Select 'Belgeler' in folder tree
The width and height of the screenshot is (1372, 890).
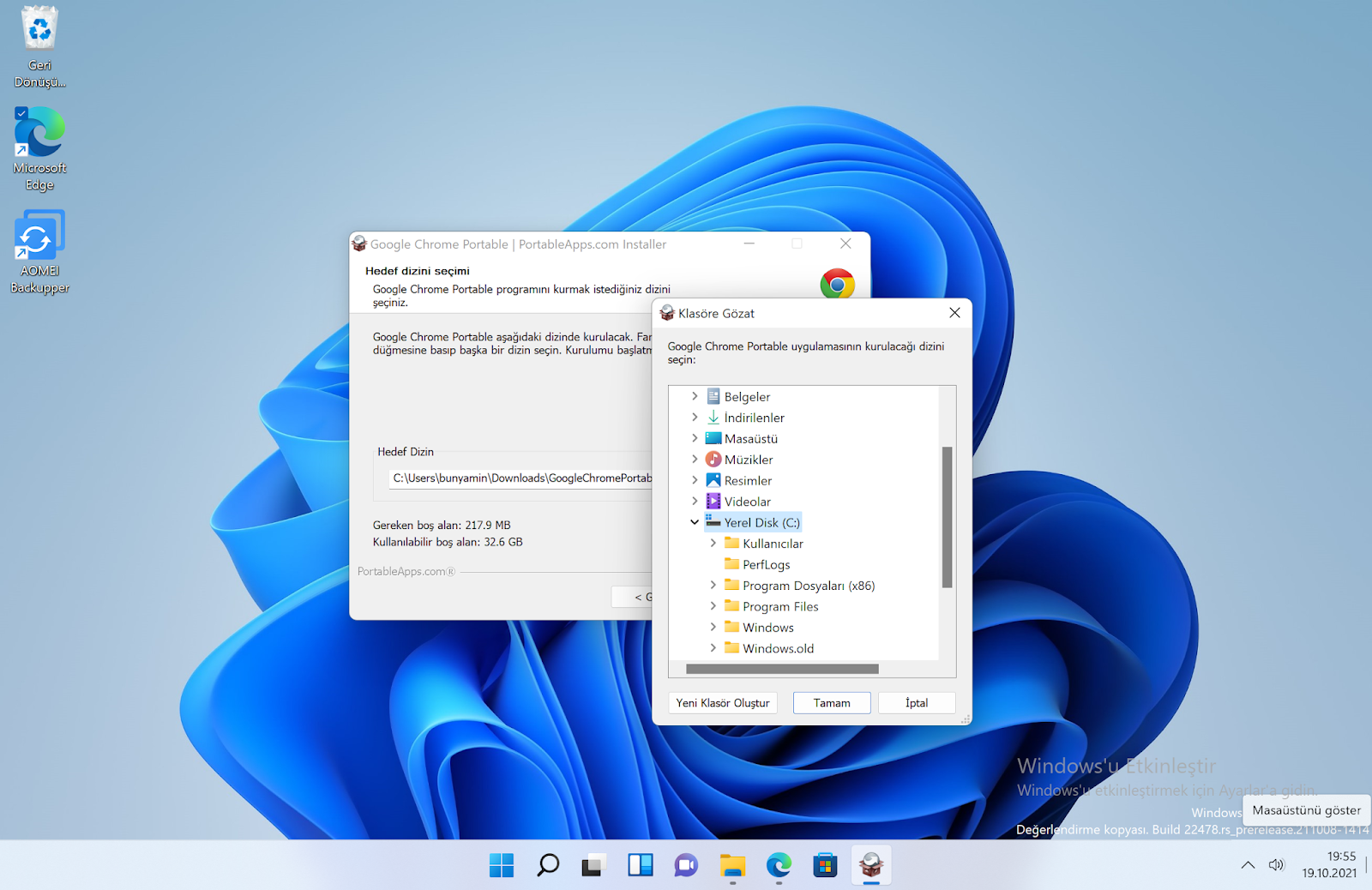747,397
